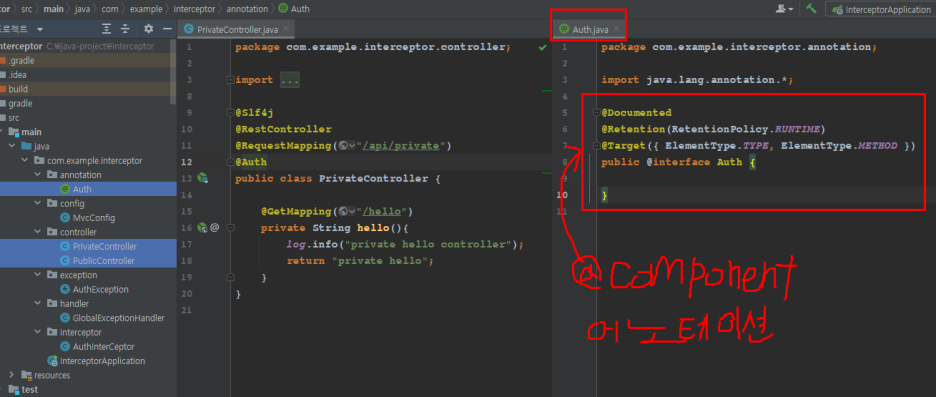The height and width of the screenshot is (397, 936).
Task: Open InterceptorApplication in project tree
Action: click(x=96, y=361)
